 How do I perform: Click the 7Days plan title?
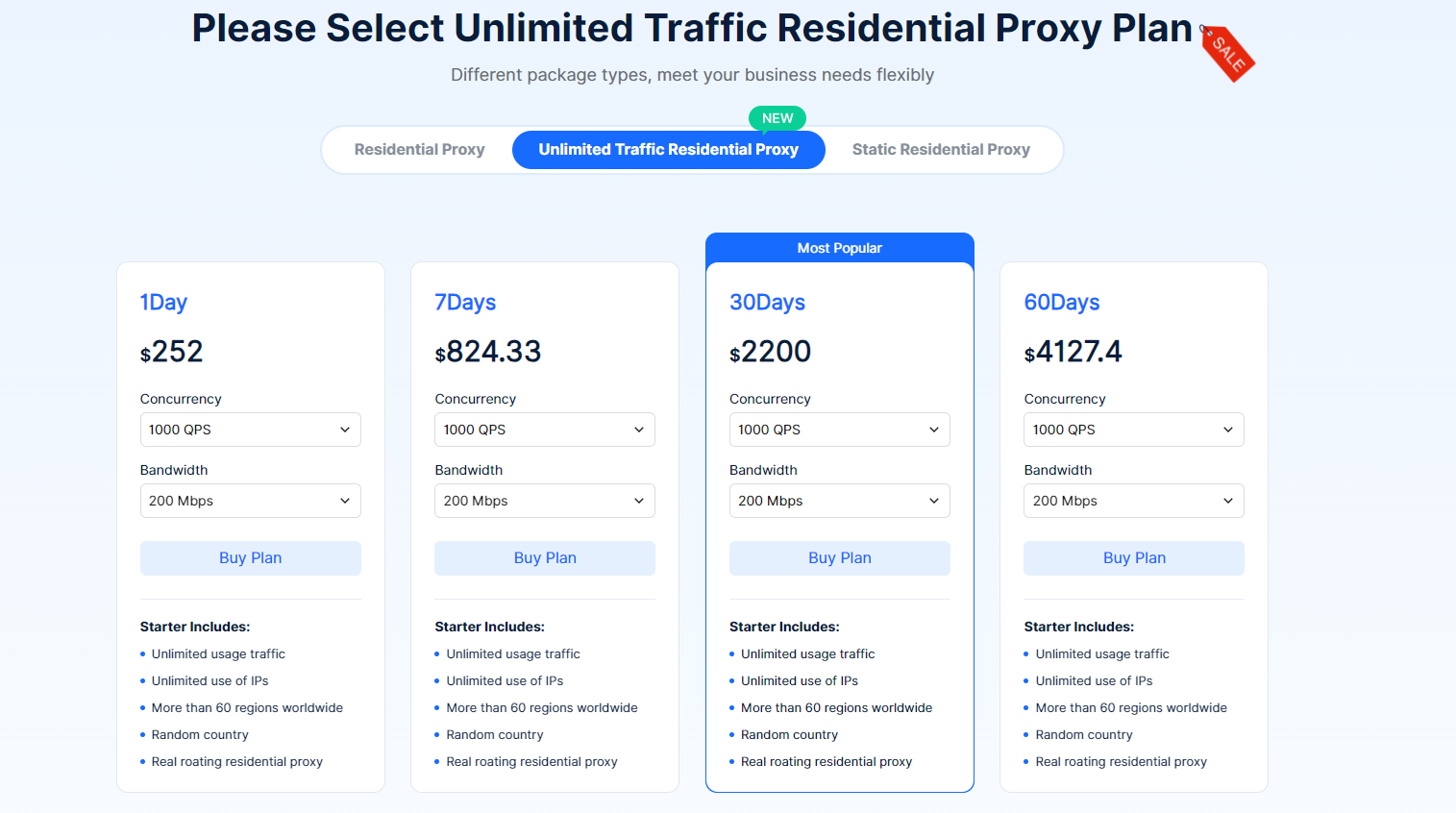point(465,303)
